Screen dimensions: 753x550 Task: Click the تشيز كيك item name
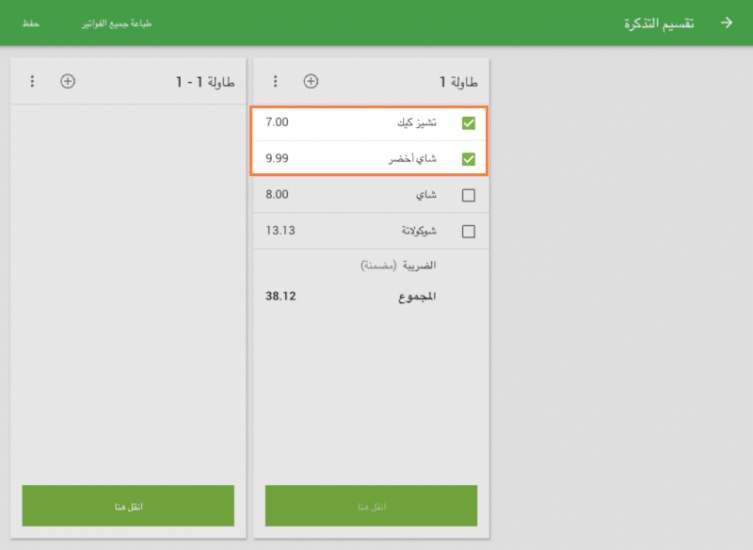(x=419, y=123)
